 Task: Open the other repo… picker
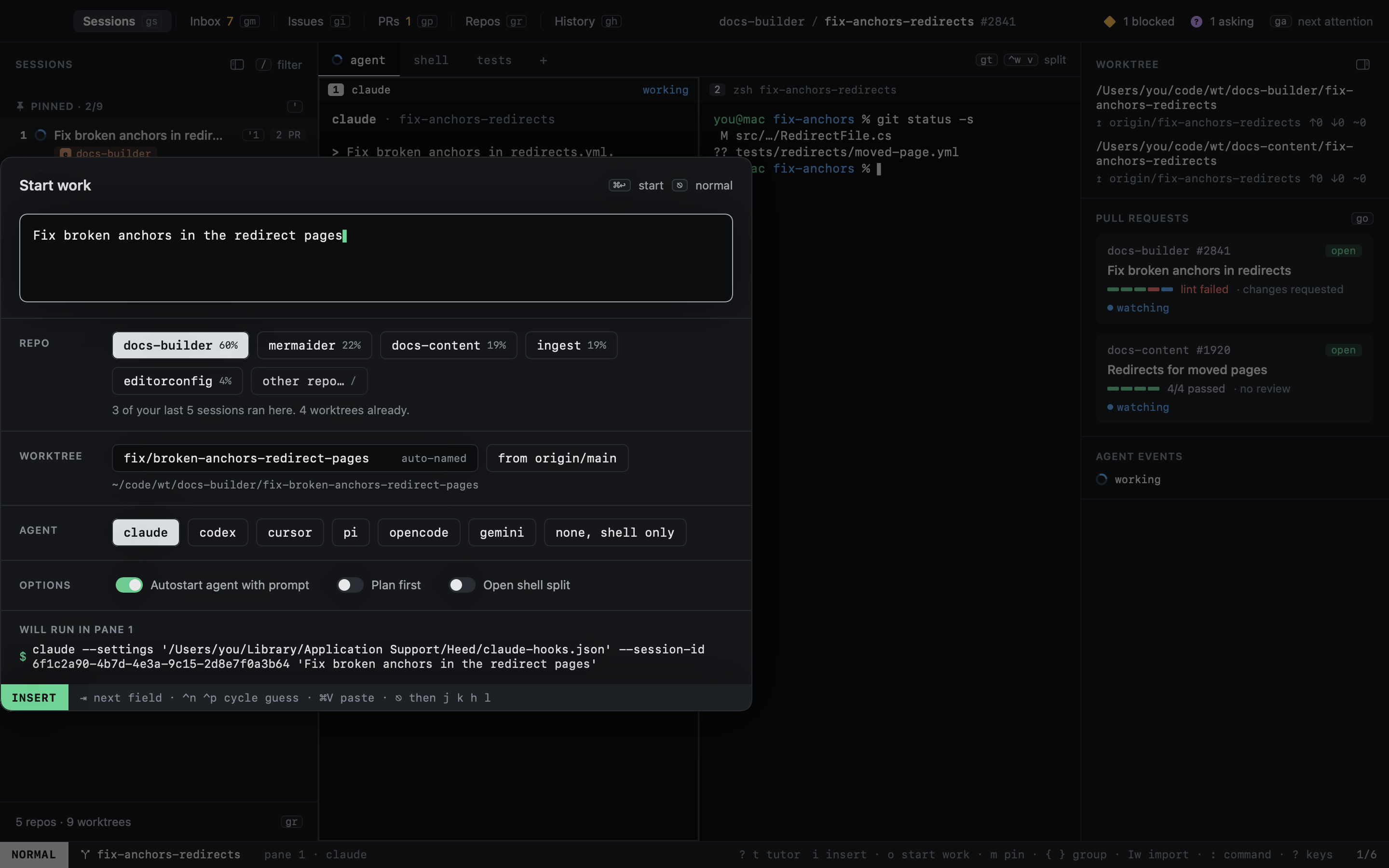click(x=309, y=380)
